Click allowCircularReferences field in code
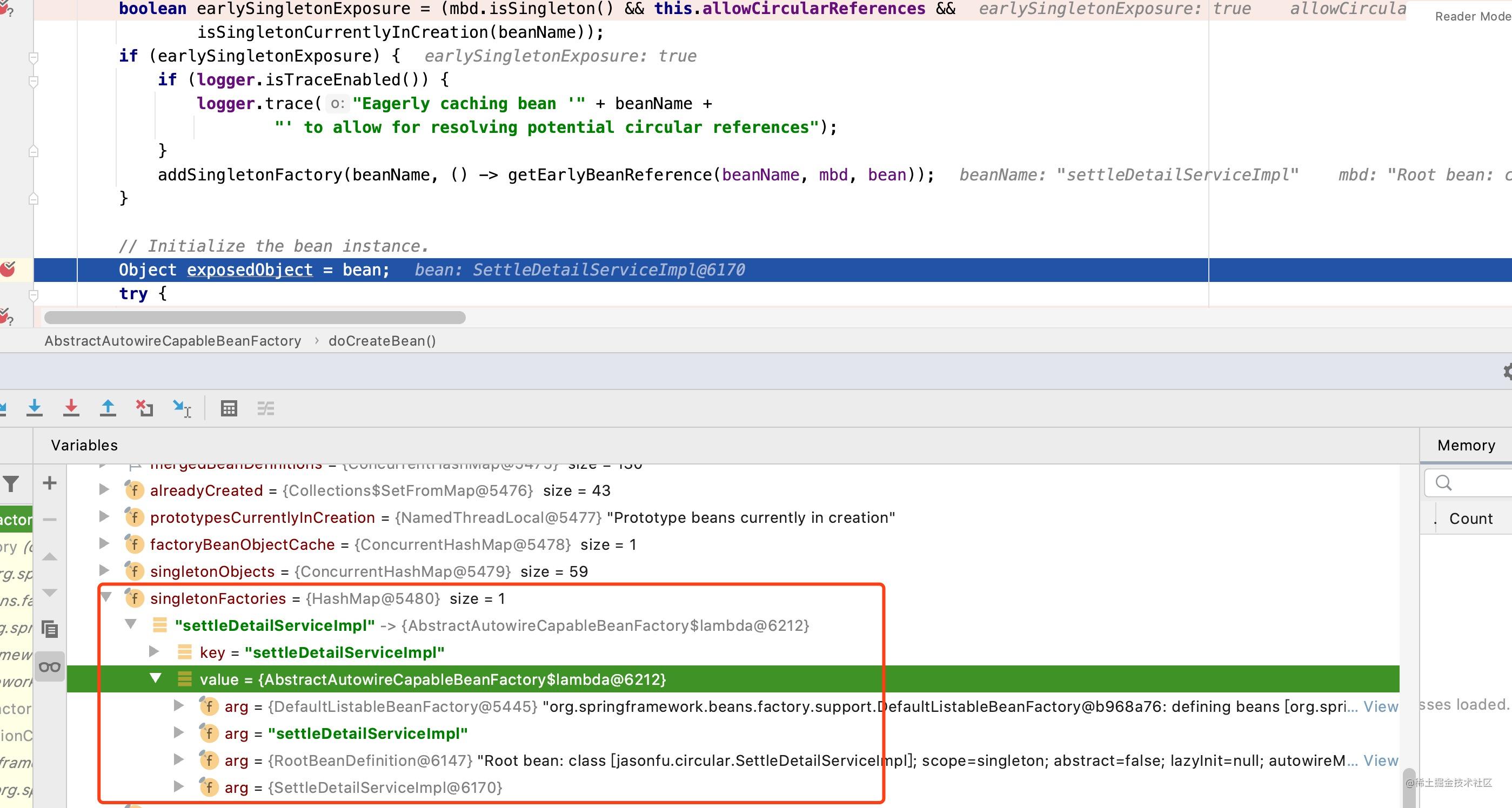This screenshot has height=808, width=1512. click(x=814, y=8)
